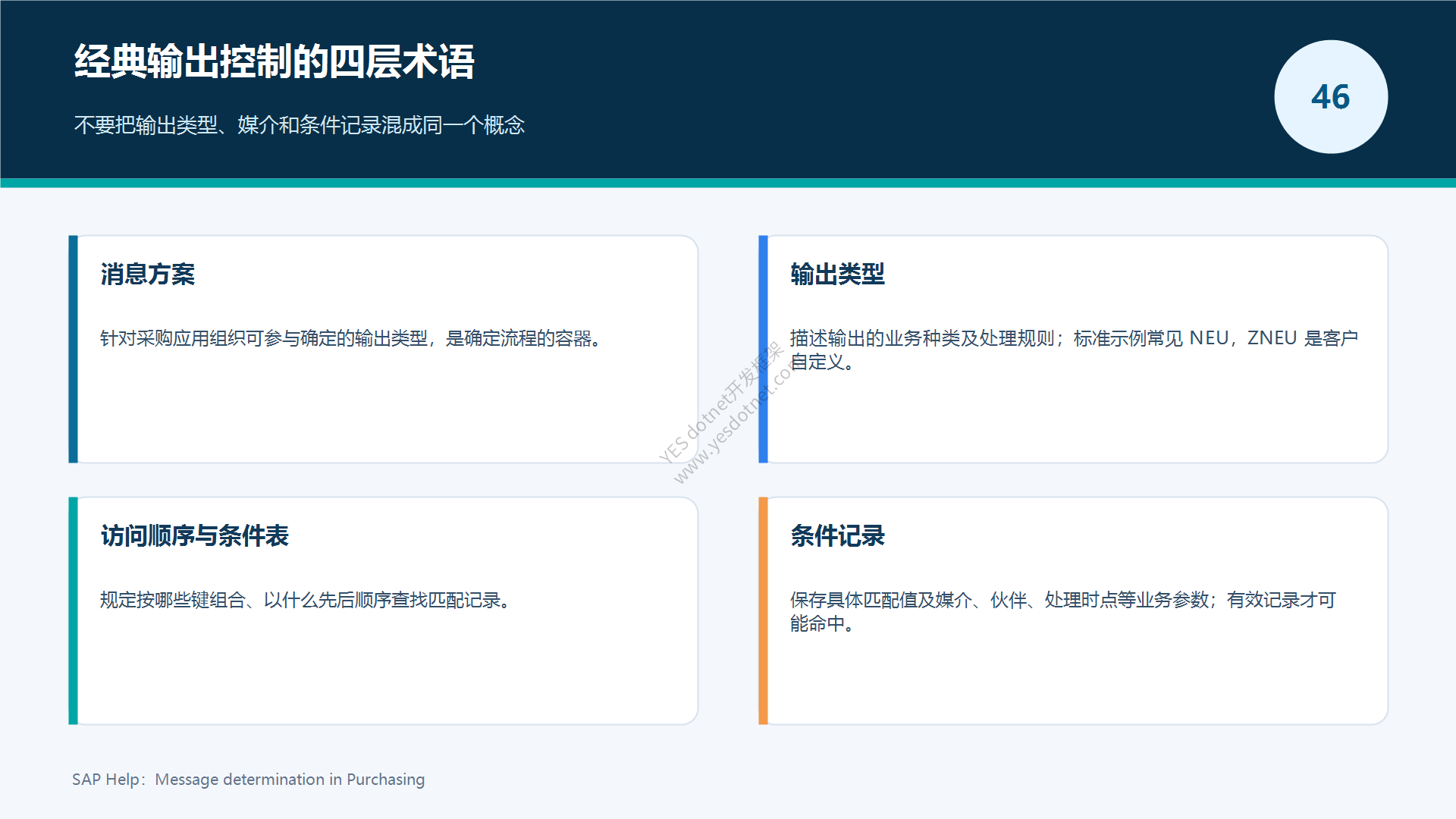Click the subtitle starting with 不要把输出类型

299,125
